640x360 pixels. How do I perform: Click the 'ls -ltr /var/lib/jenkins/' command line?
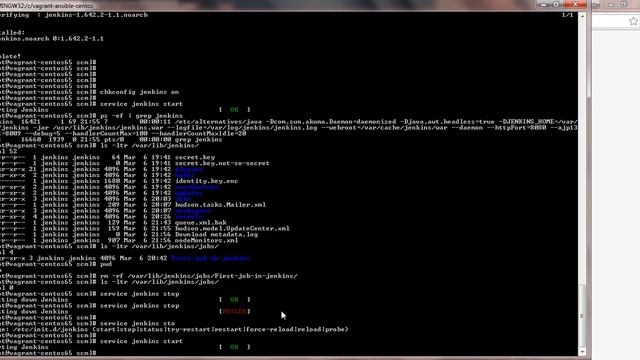pos(149,145)
